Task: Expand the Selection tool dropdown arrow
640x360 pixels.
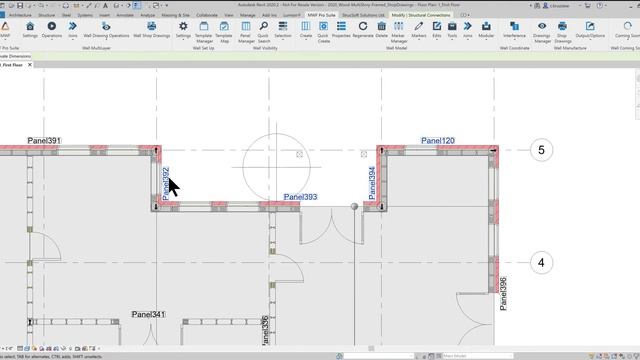Action: pos(282,40)
